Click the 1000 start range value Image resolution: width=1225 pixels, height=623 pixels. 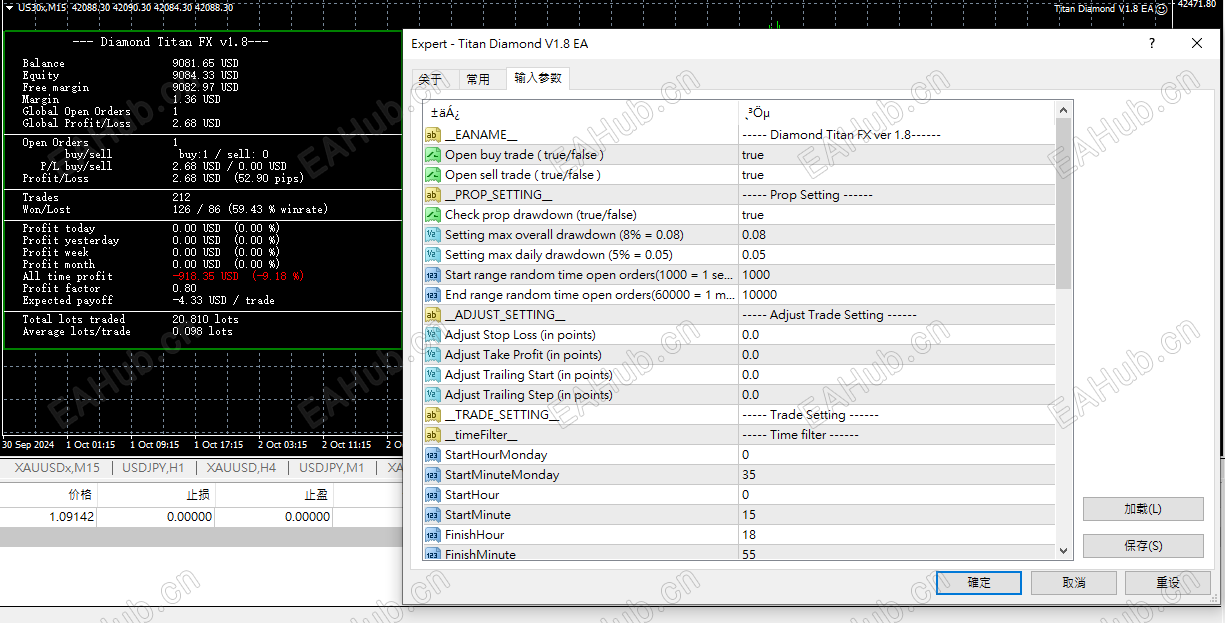pos(756,275)
